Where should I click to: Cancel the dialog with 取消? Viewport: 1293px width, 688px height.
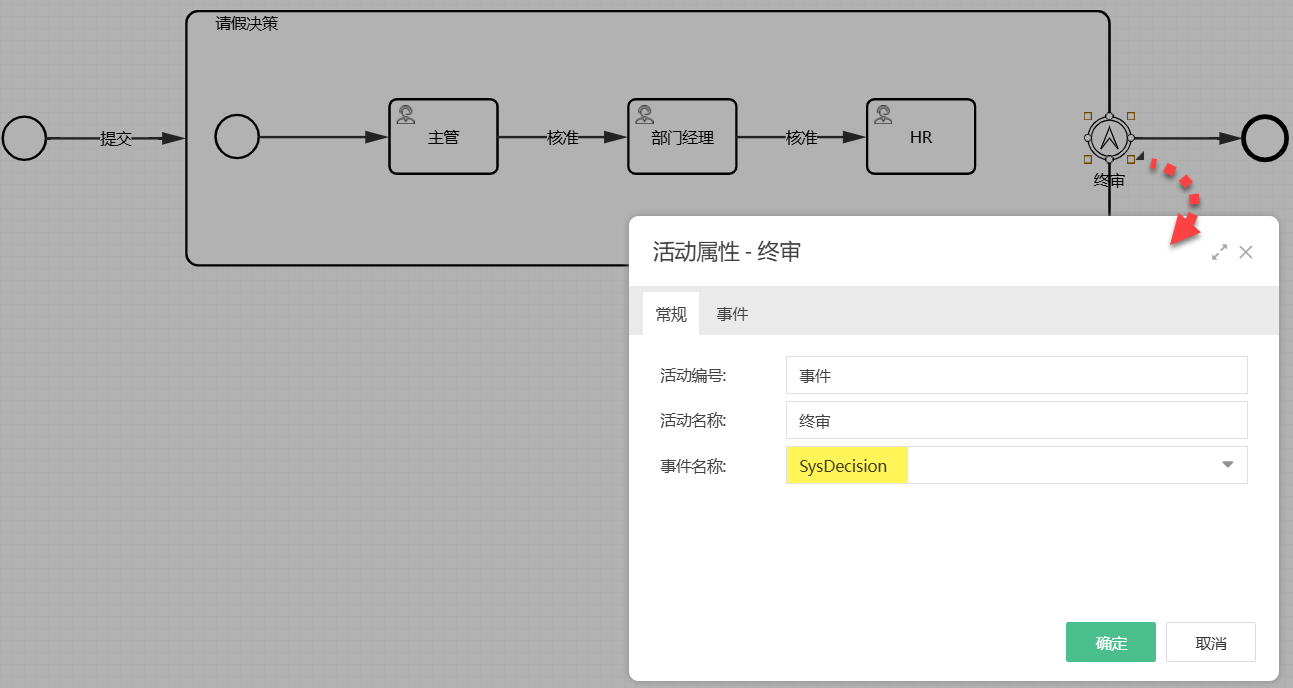pos(1210,642)
